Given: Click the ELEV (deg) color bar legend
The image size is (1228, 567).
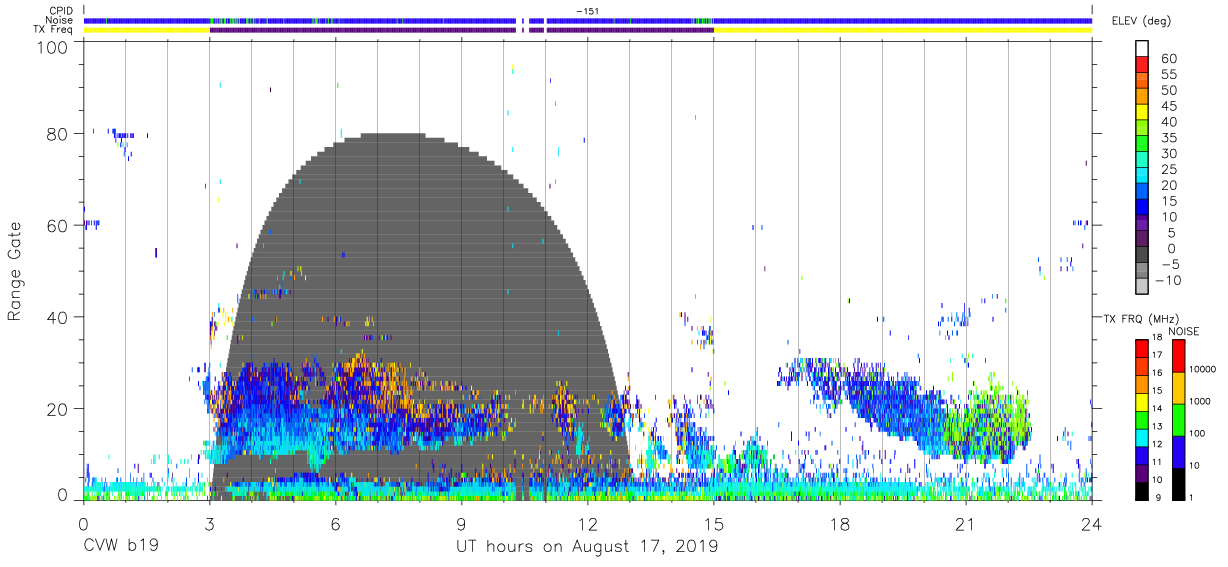Looking at the screenshot, I should 1142,167.
